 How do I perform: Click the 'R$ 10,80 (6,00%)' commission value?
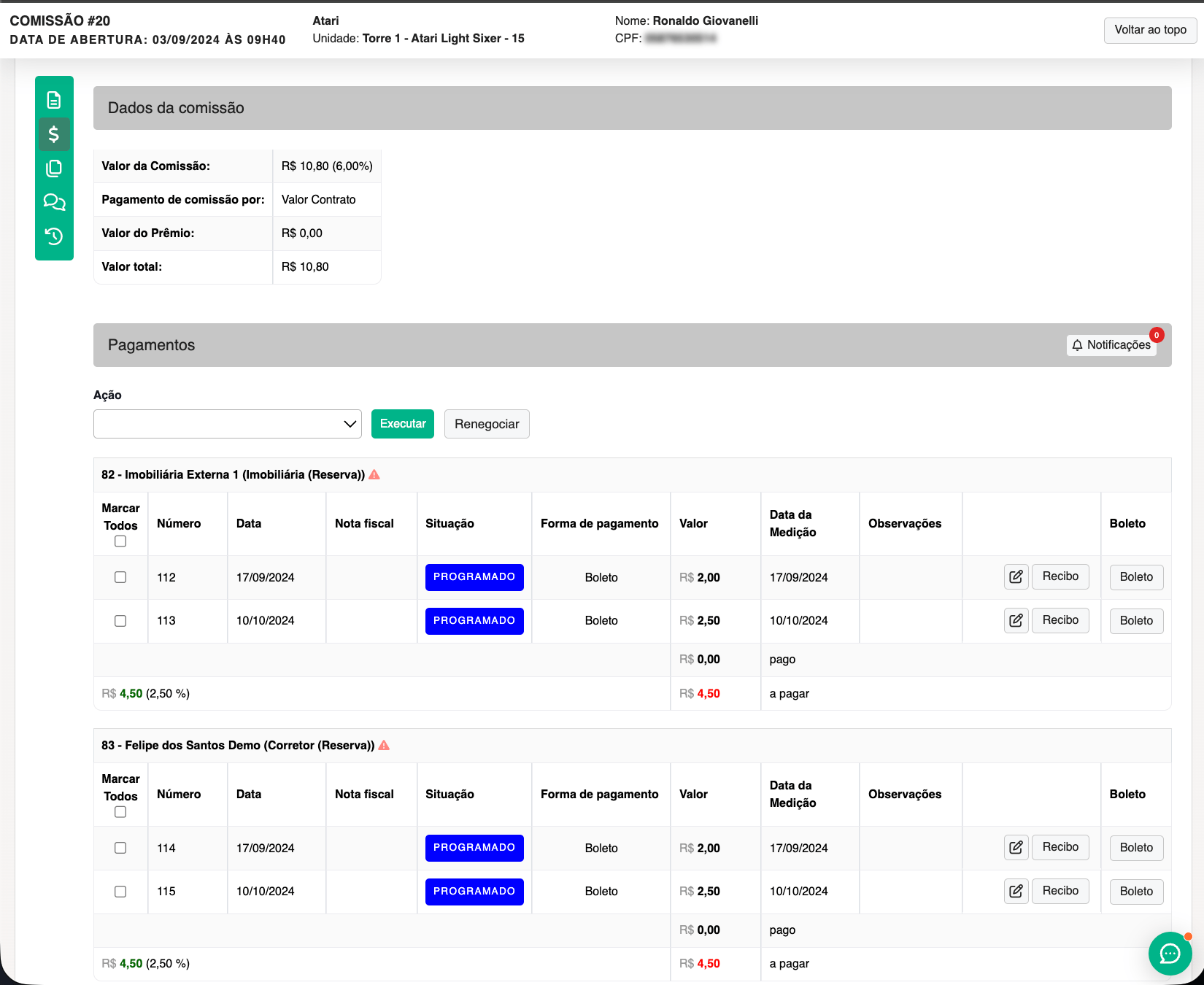point(327,166)
